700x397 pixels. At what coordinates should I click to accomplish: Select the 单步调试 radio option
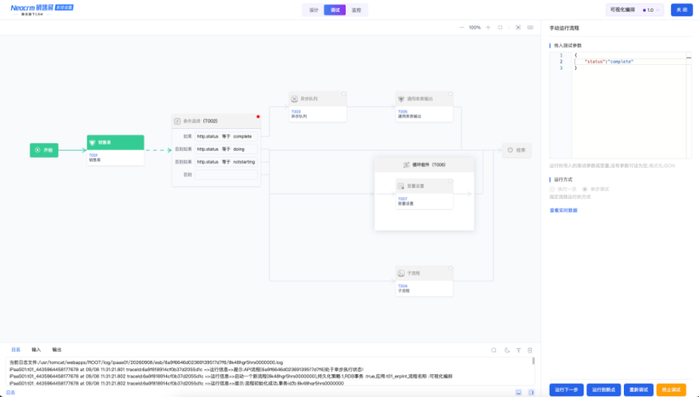[585, 189]
